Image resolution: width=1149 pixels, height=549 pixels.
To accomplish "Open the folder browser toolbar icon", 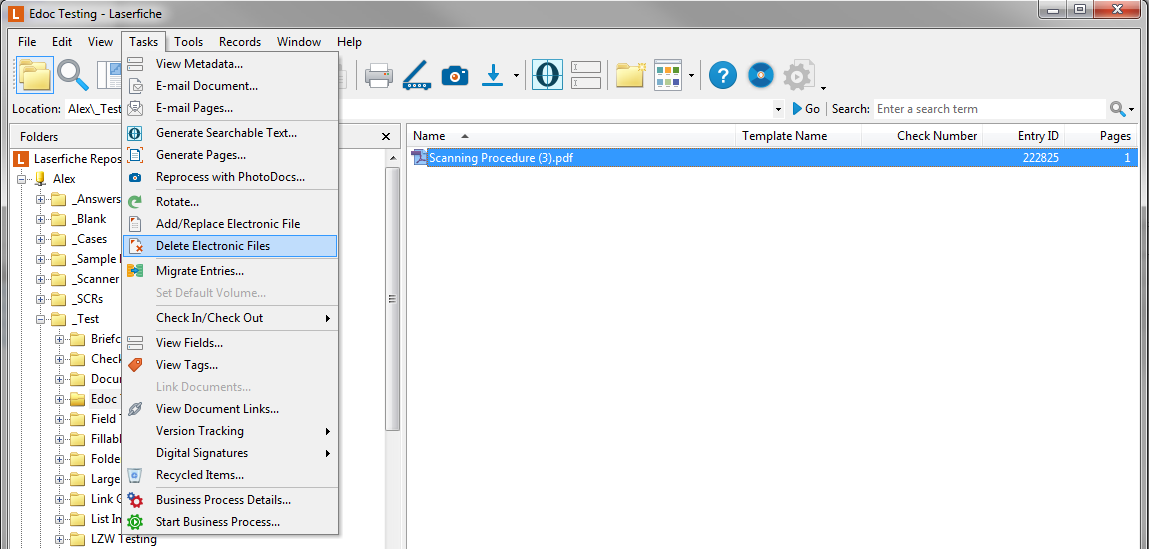I will point(34,75).
